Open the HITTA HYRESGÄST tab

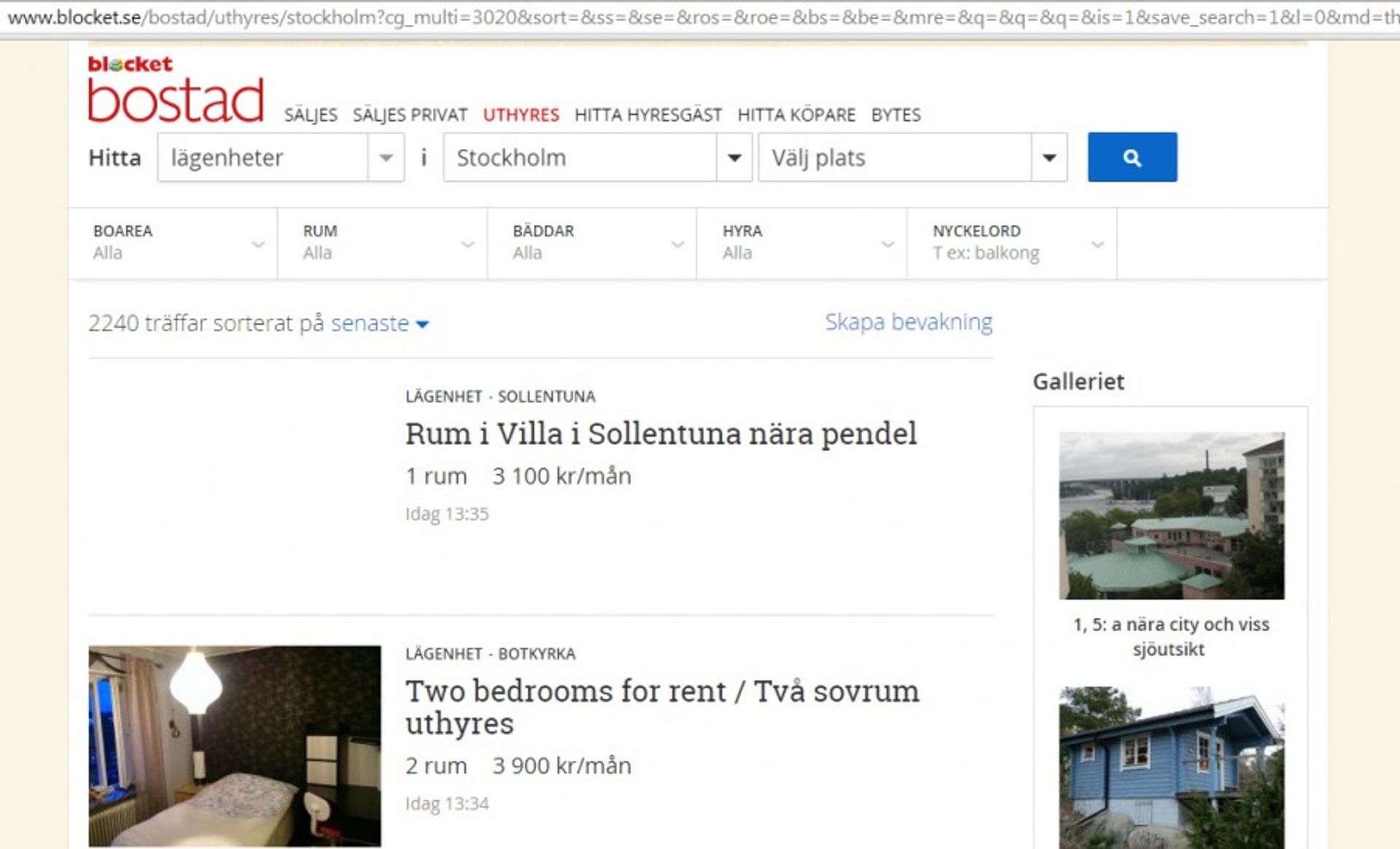(648, 115)
